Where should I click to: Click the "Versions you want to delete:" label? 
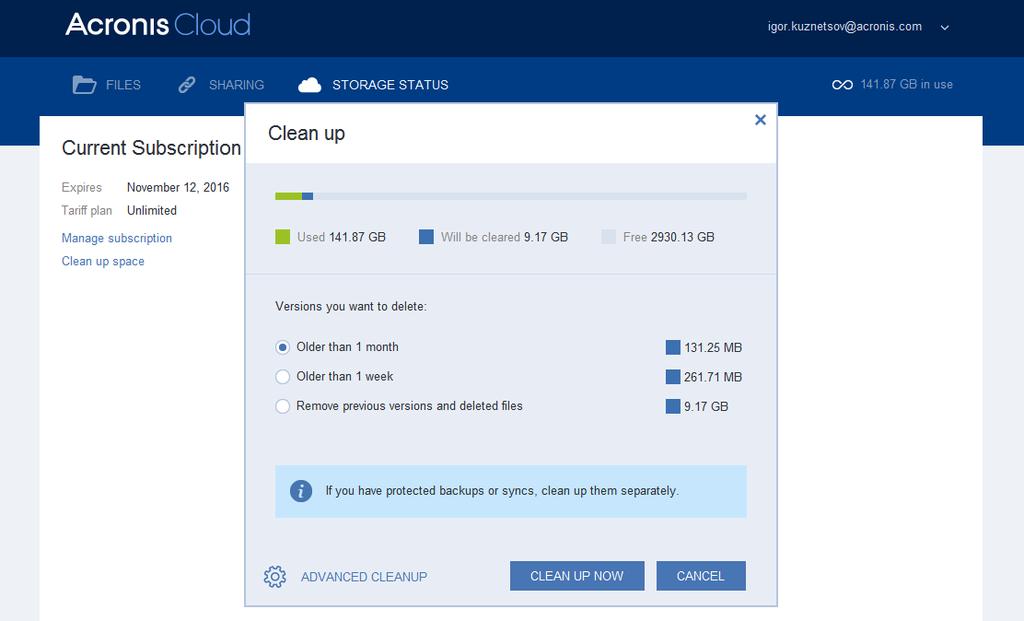tap(351, 306)
